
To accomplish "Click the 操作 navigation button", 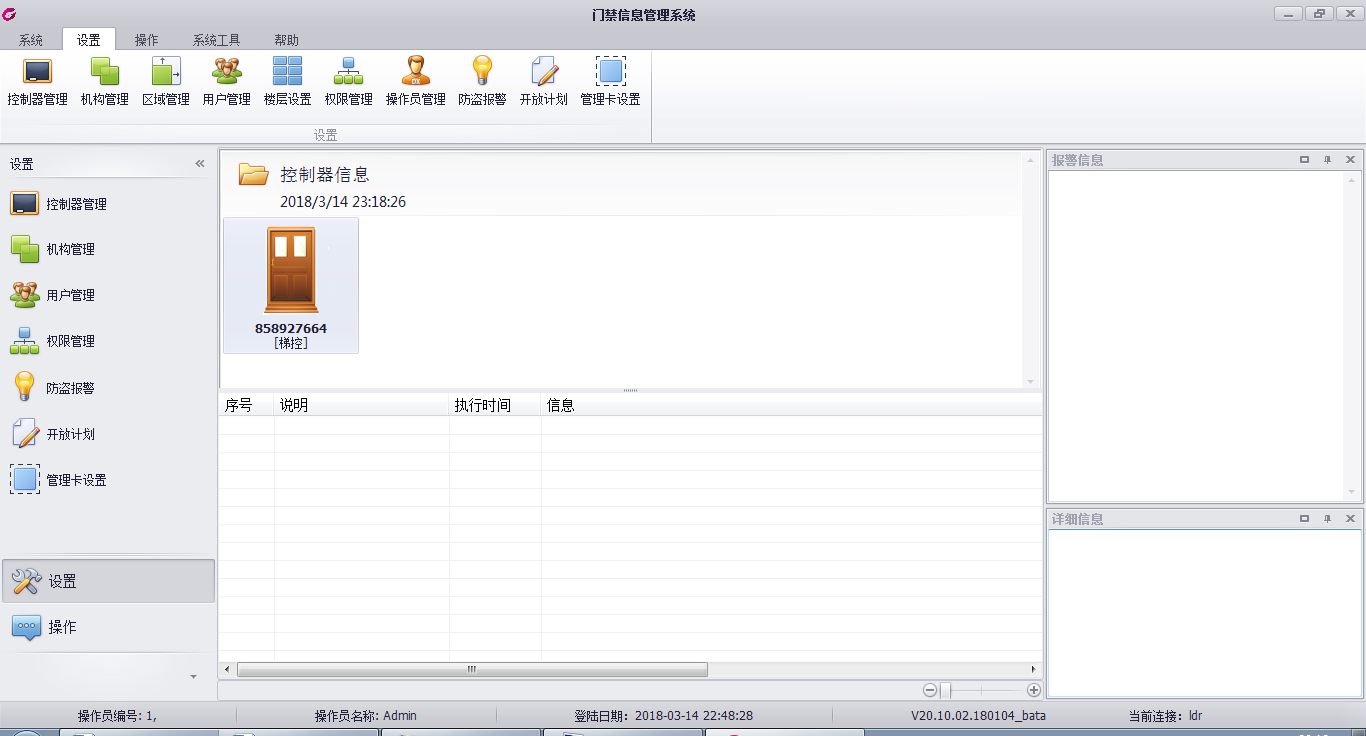I will click(x=108, y=627).
